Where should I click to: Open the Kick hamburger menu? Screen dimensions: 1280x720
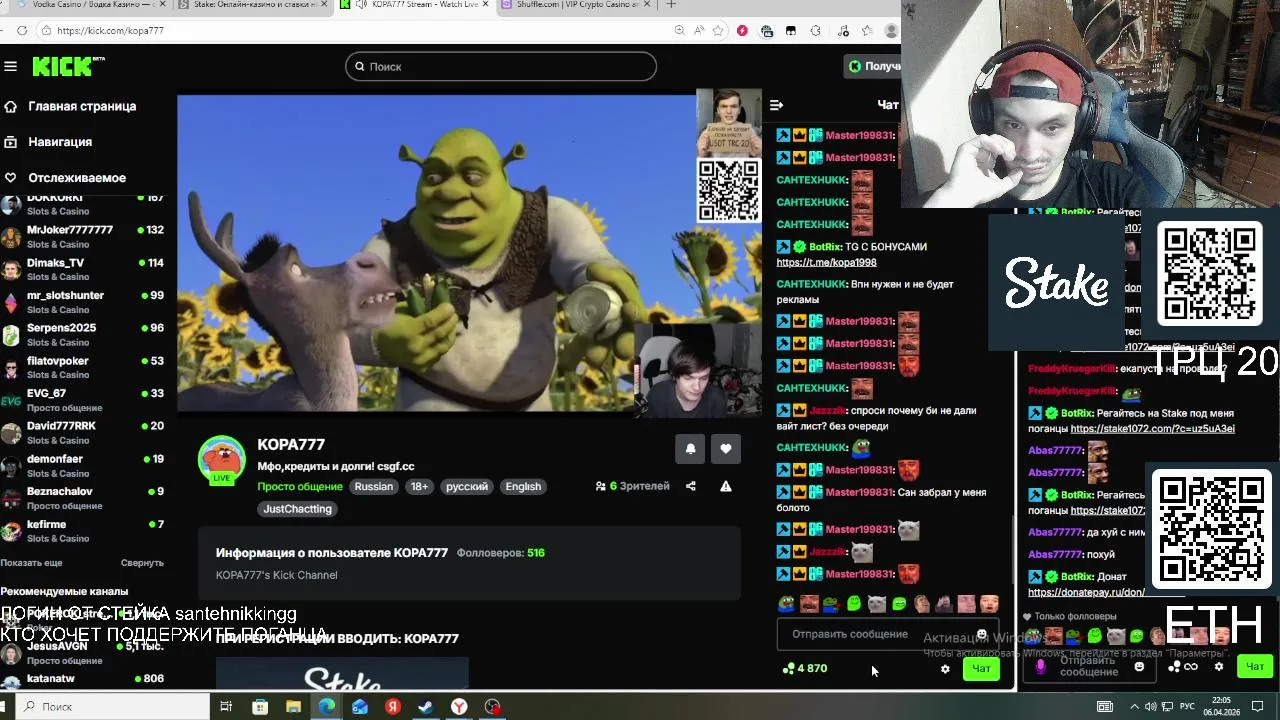click(10, 66)
